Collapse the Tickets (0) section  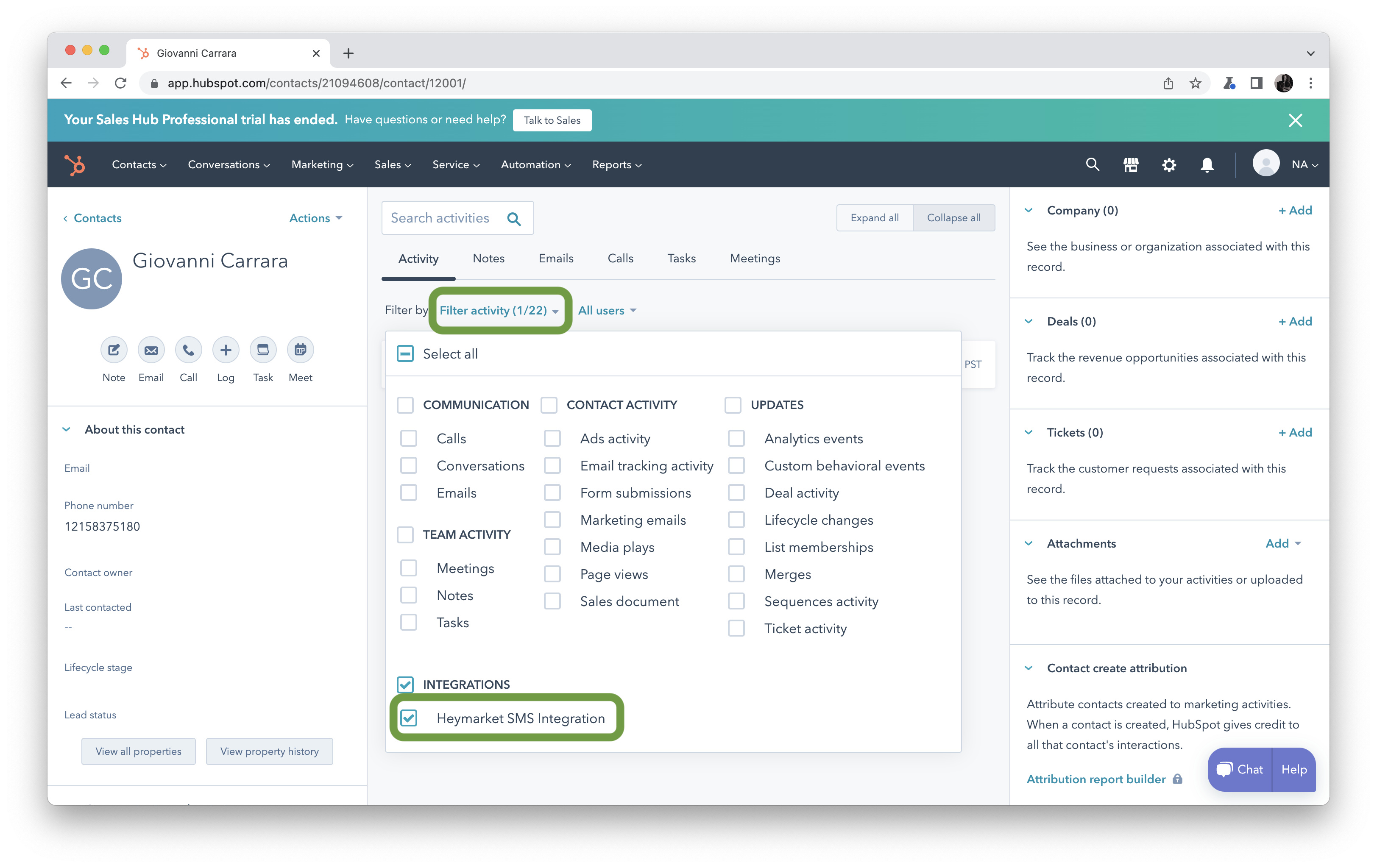coord(1028,432)
